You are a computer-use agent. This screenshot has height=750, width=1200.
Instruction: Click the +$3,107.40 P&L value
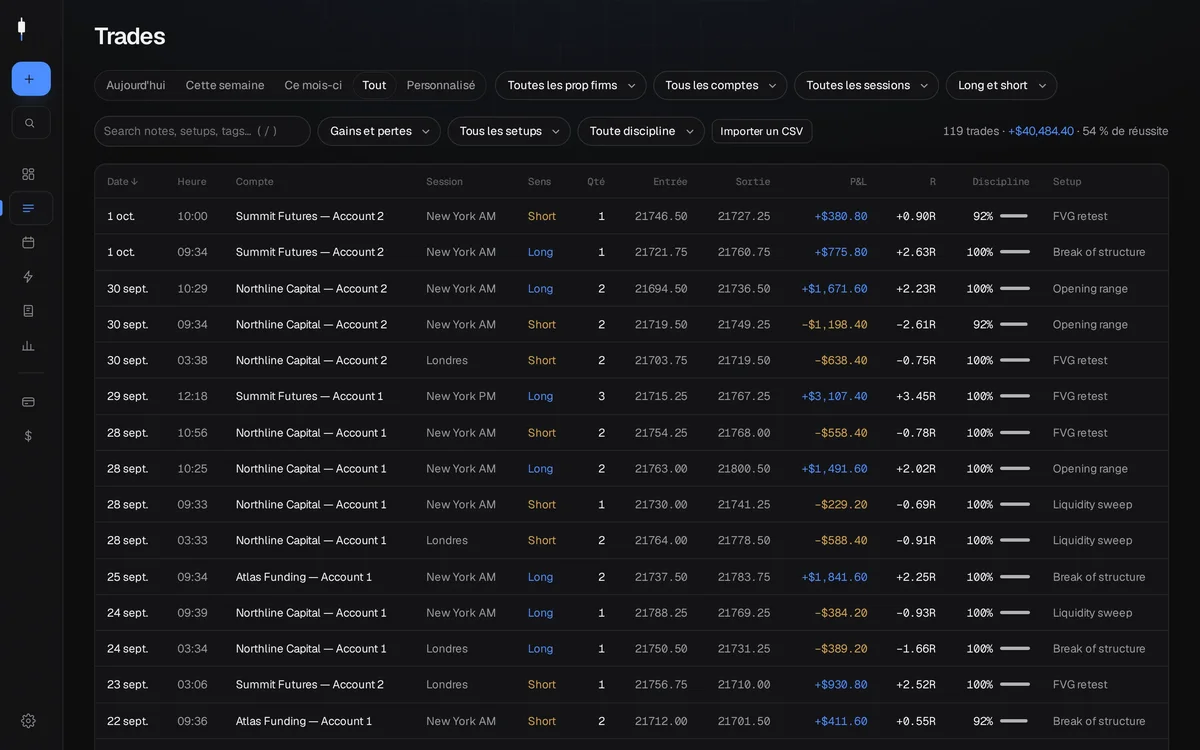[834, 396]
